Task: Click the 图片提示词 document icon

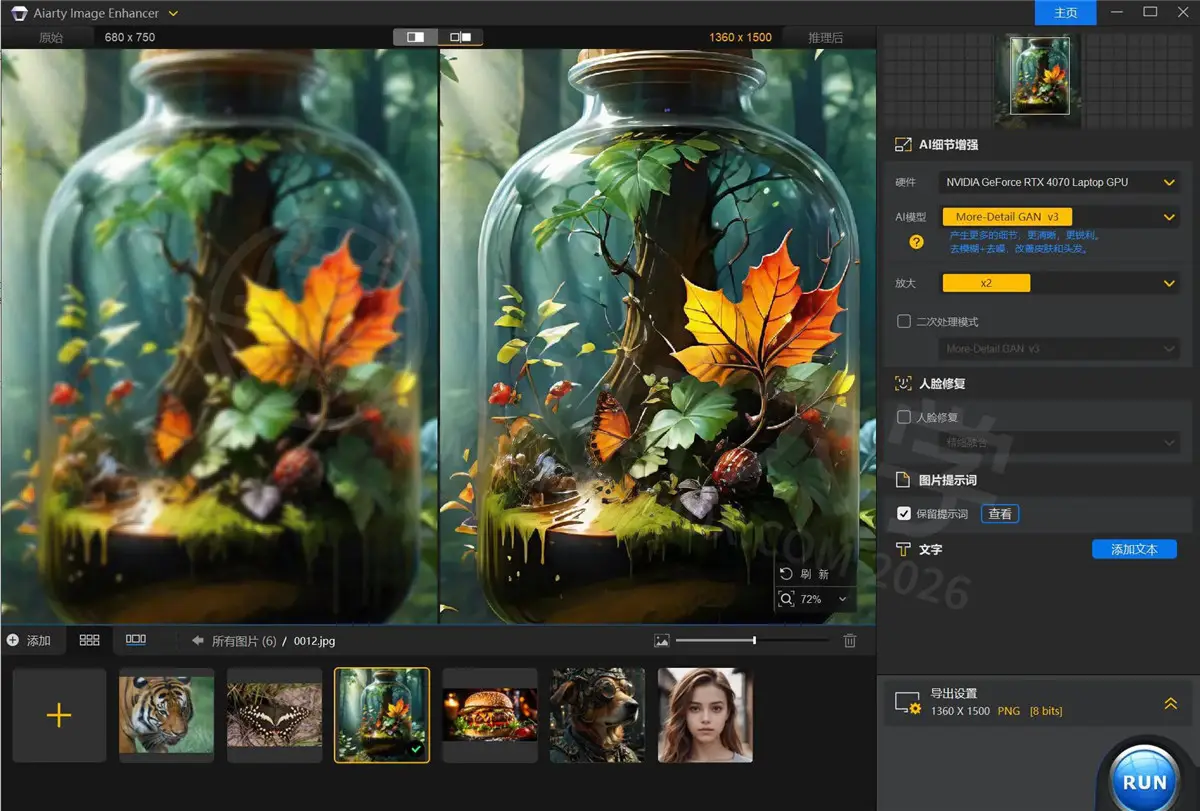Action: pos(903,480)
